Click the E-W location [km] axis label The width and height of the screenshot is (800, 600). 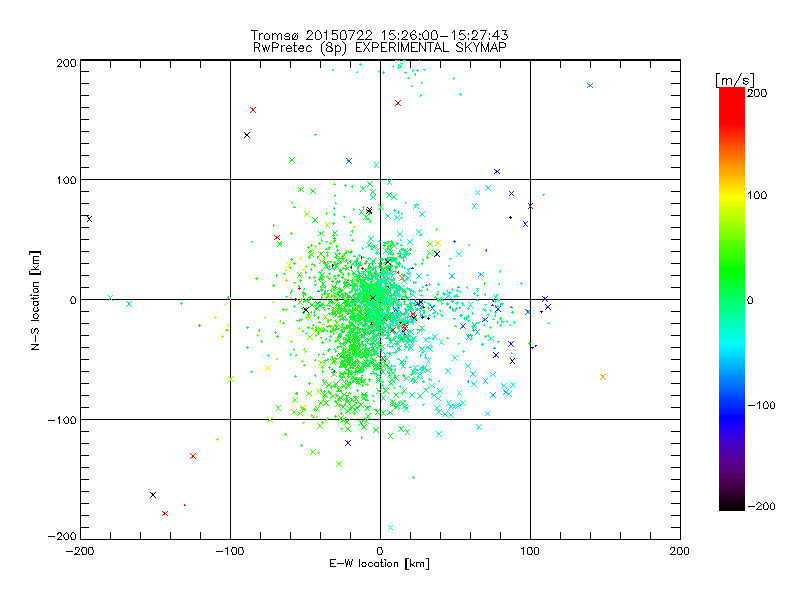379,564
